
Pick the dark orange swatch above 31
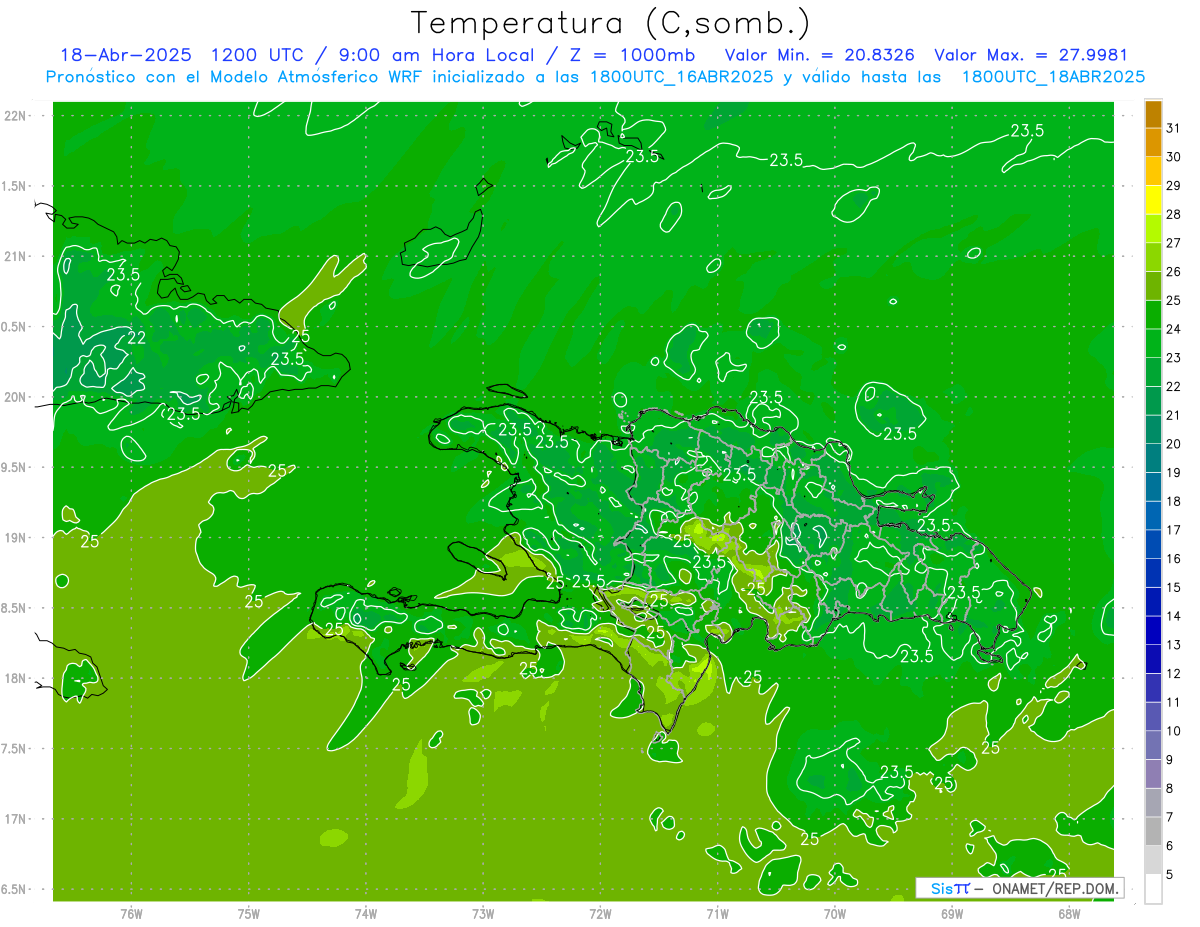(x=1153, y=114)
